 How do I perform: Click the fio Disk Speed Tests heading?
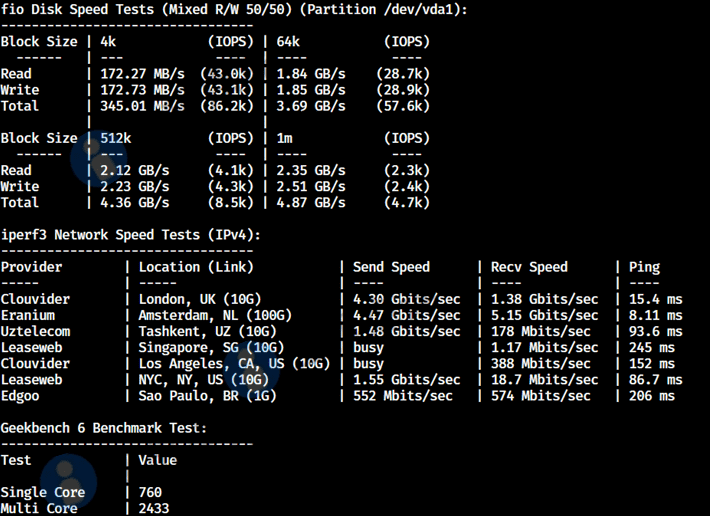[234, 9]
